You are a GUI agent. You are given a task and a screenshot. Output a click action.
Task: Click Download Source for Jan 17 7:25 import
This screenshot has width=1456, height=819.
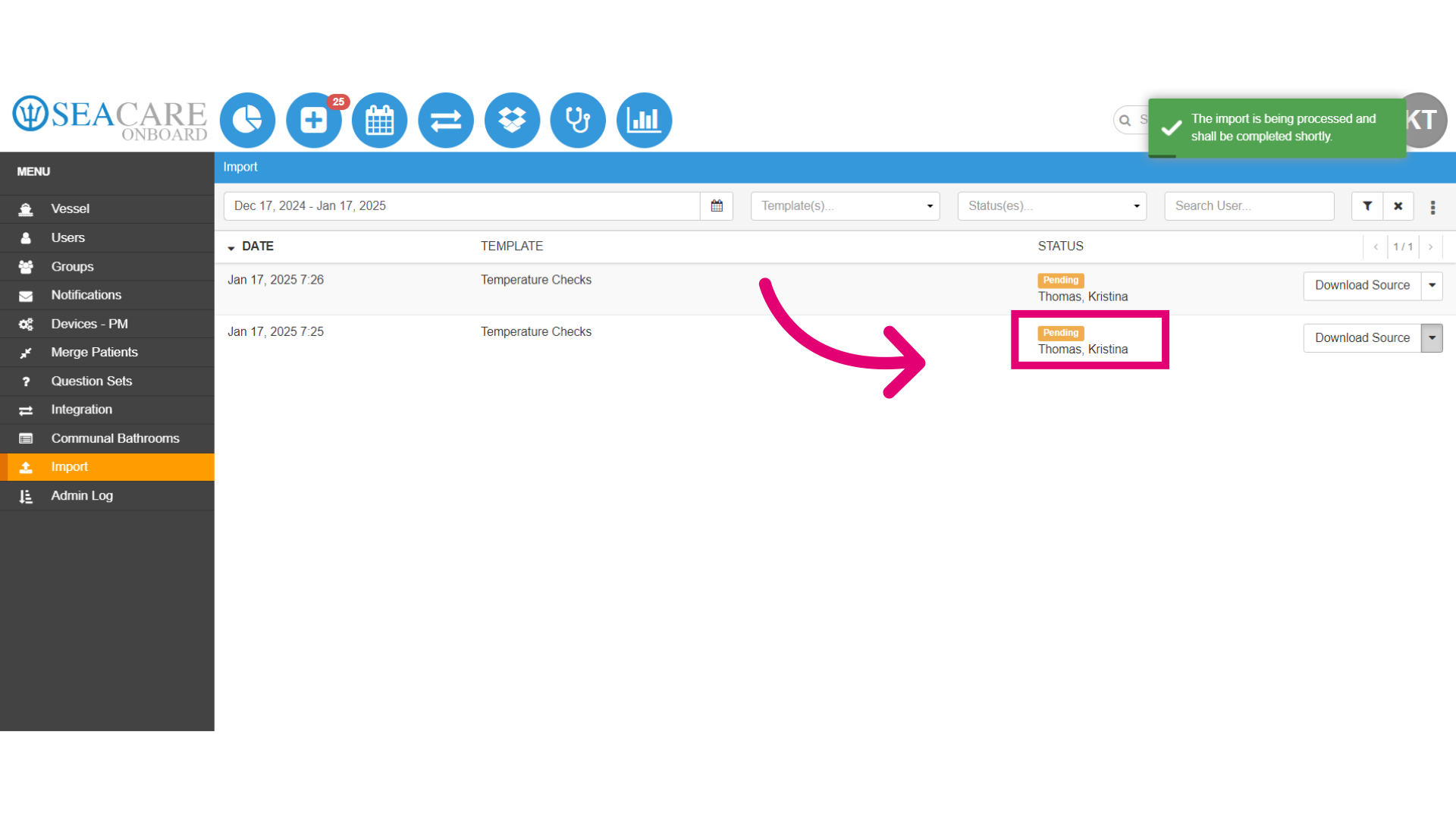tap(1362, 338)
